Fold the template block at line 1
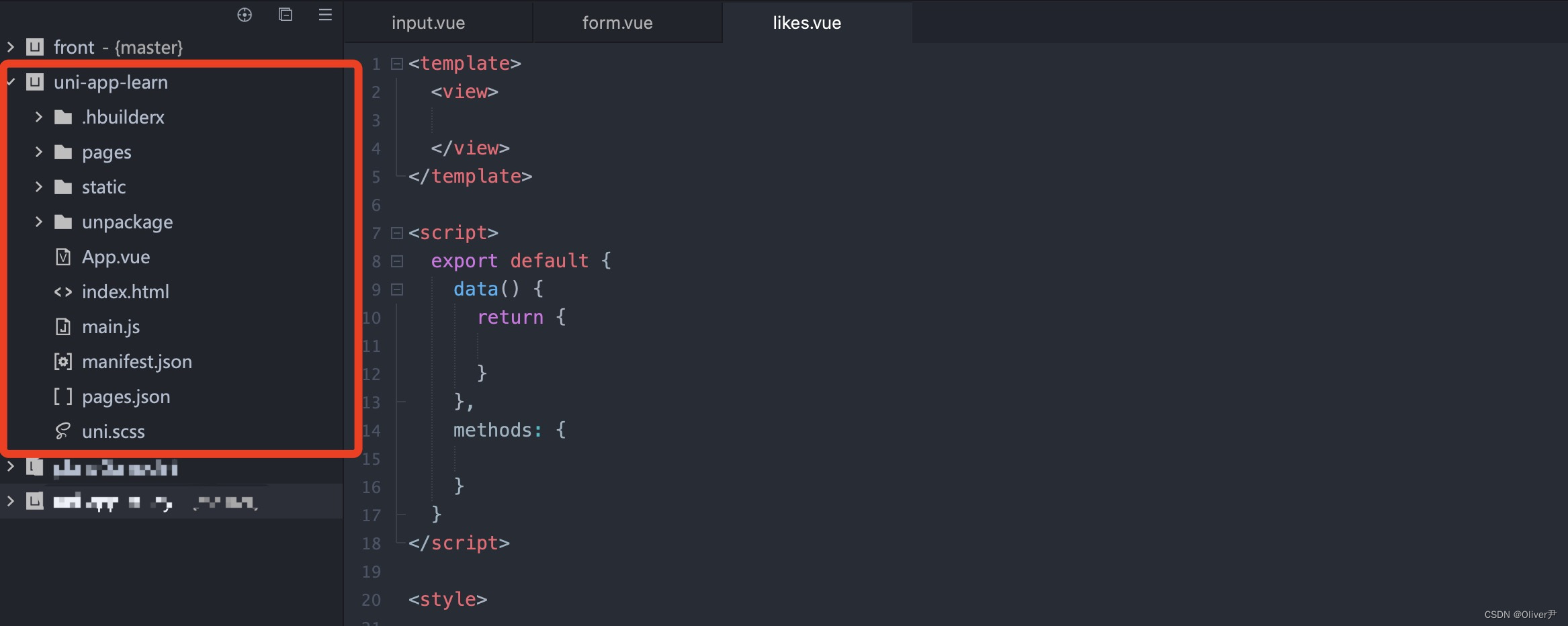 [397, 64]
